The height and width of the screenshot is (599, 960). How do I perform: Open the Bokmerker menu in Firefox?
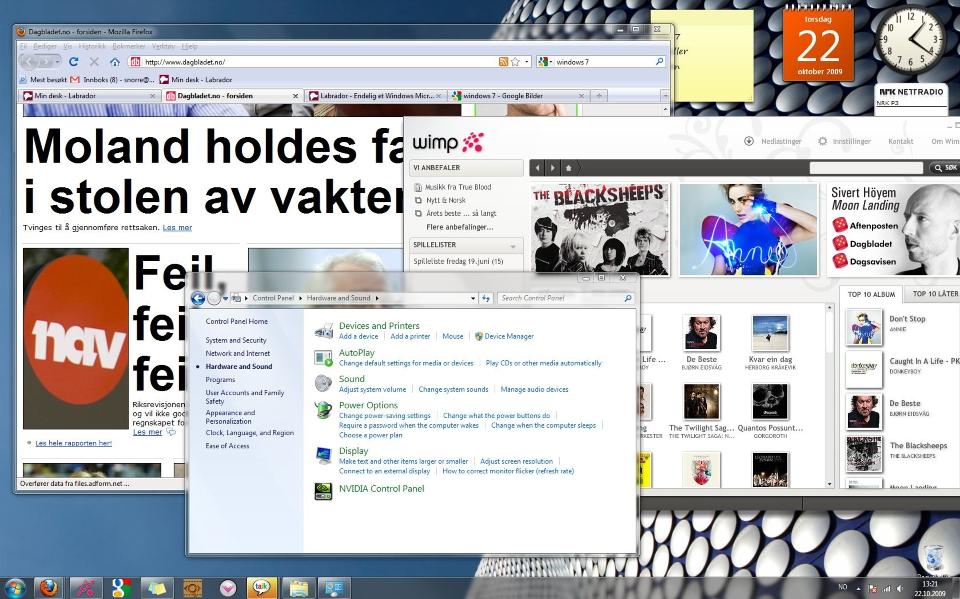tap(129, 47)
